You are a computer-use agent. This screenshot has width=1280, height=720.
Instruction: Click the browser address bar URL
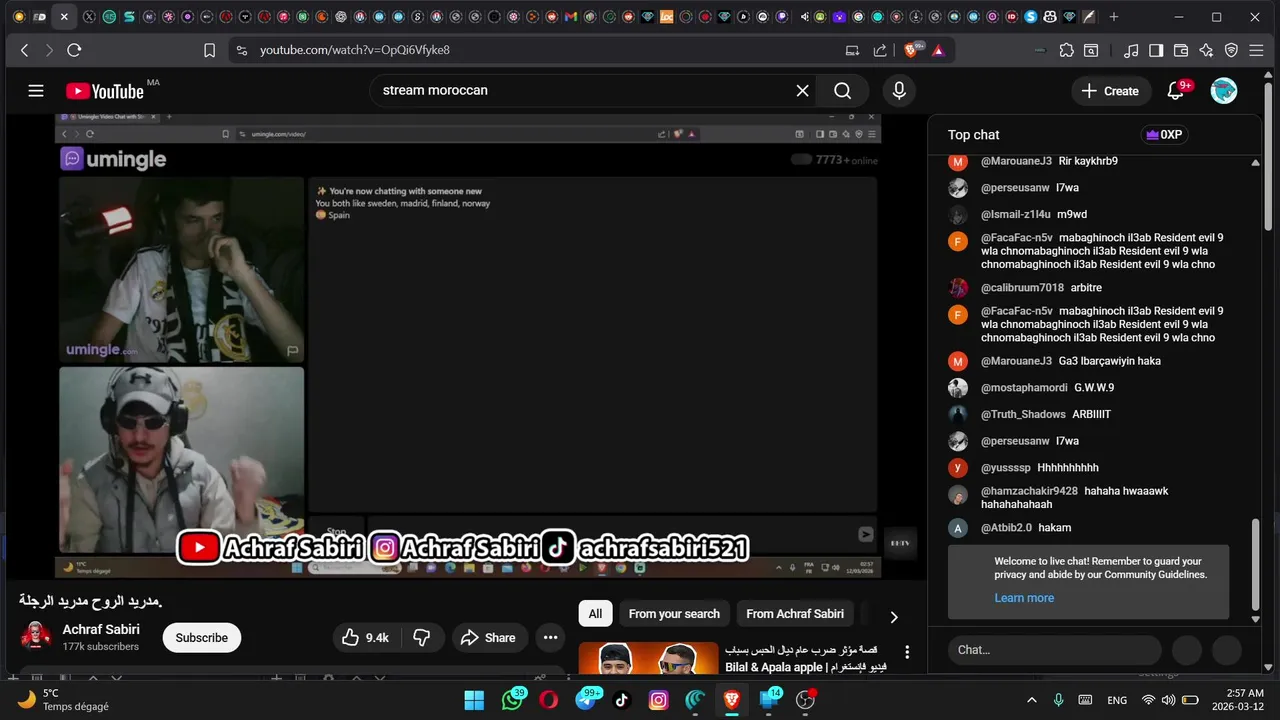pyautogui.click(x=355, y=50)
